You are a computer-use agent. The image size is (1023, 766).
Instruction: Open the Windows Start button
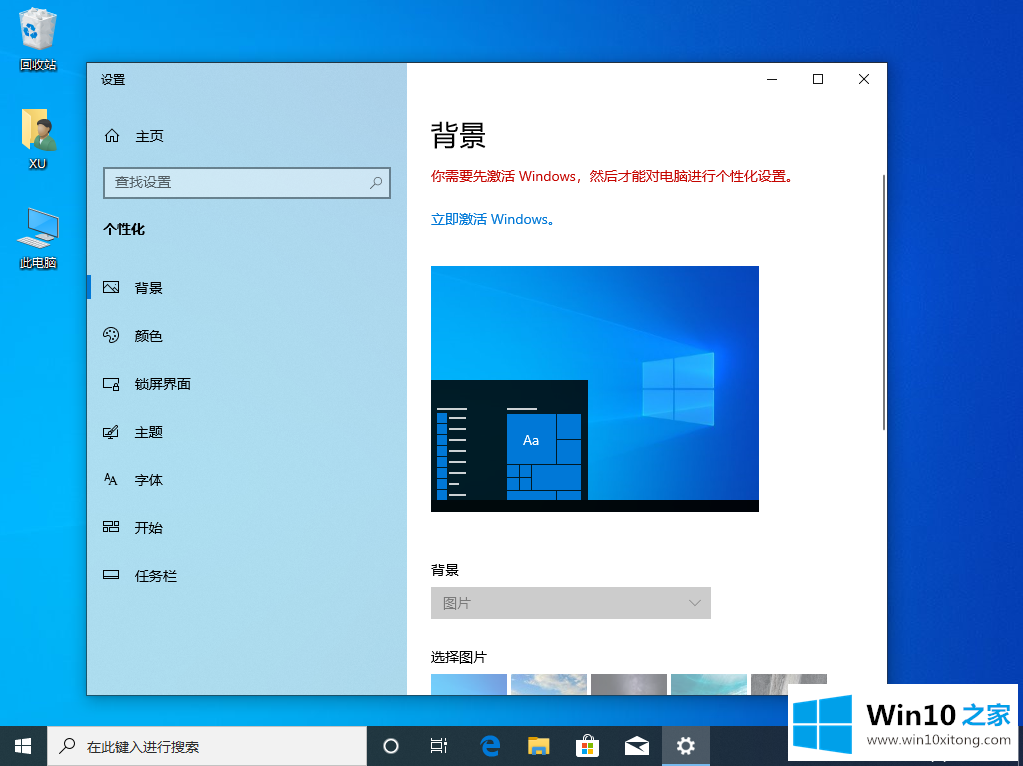23,746
